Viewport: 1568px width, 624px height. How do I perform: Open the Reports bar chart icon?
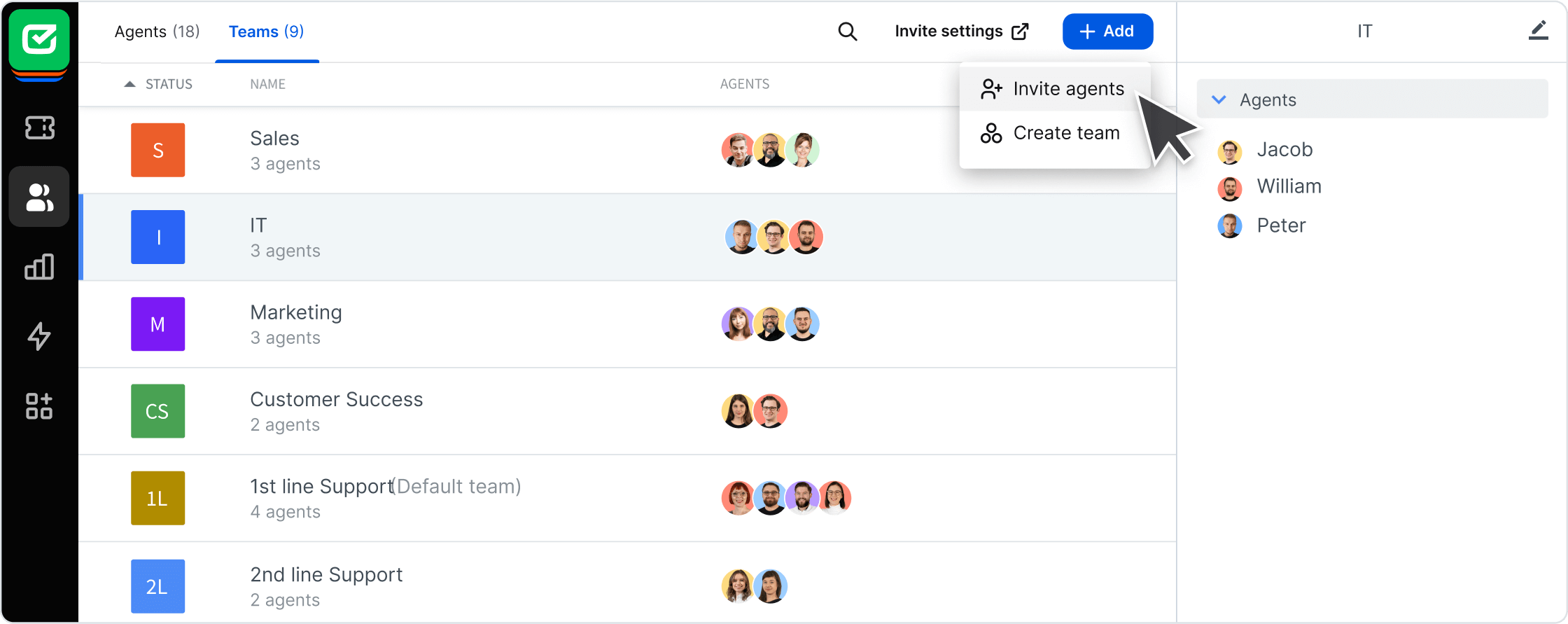(x=39, y=267)
